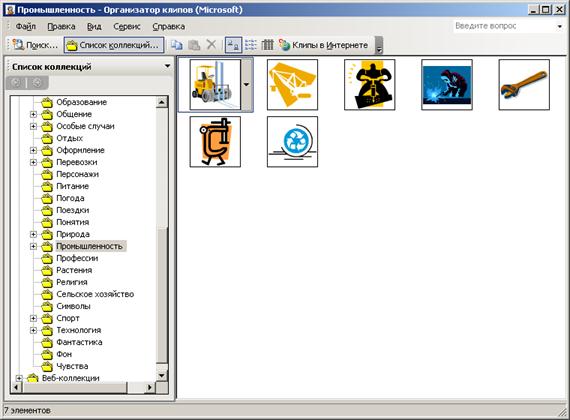This screenshot has width=570, height=420.
Task: Open the Сервис menu
Action: click(127, 27)
